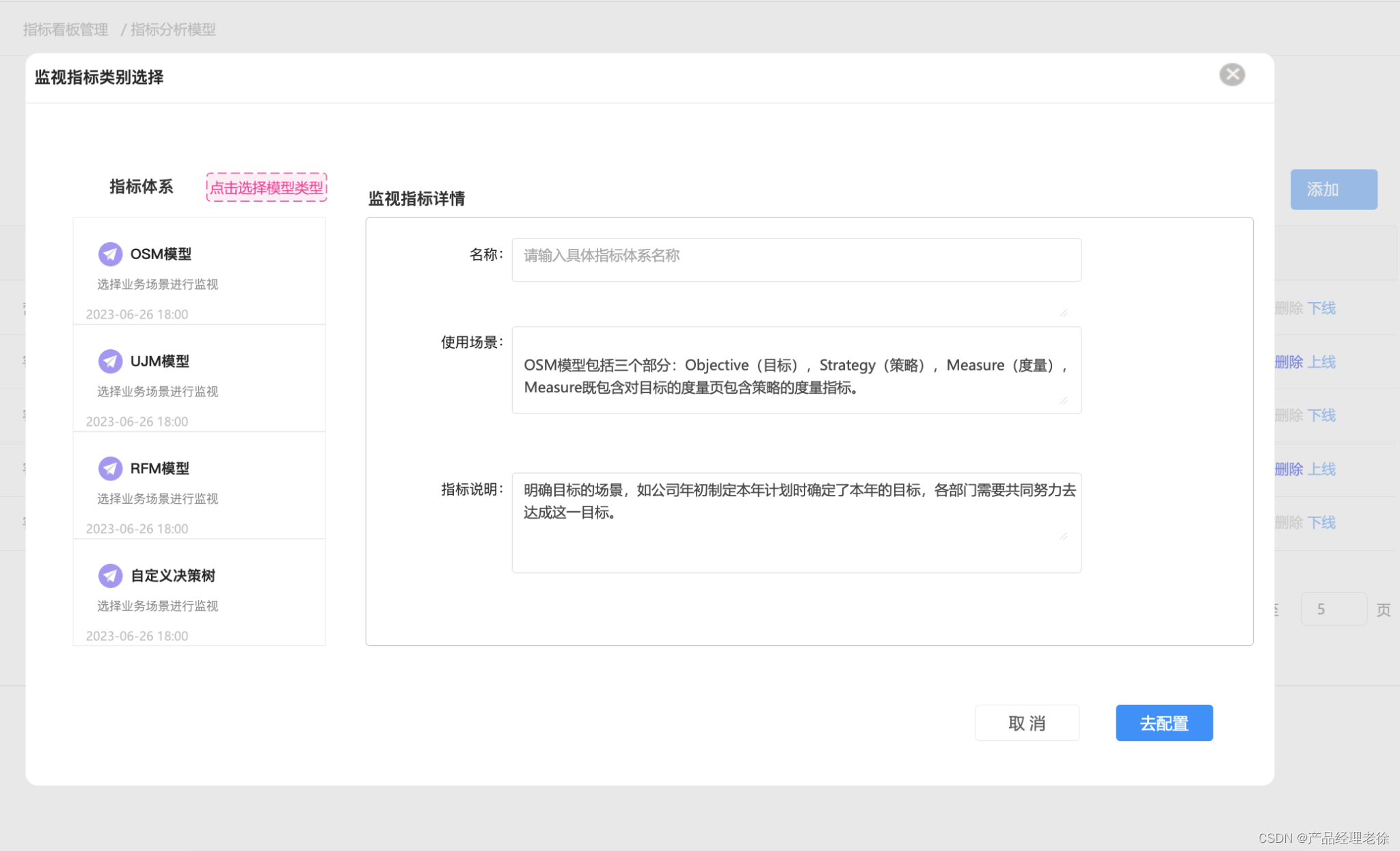Click the 添加 button behind dialog
The image size is (1400, 851).
pos(1333,189)
